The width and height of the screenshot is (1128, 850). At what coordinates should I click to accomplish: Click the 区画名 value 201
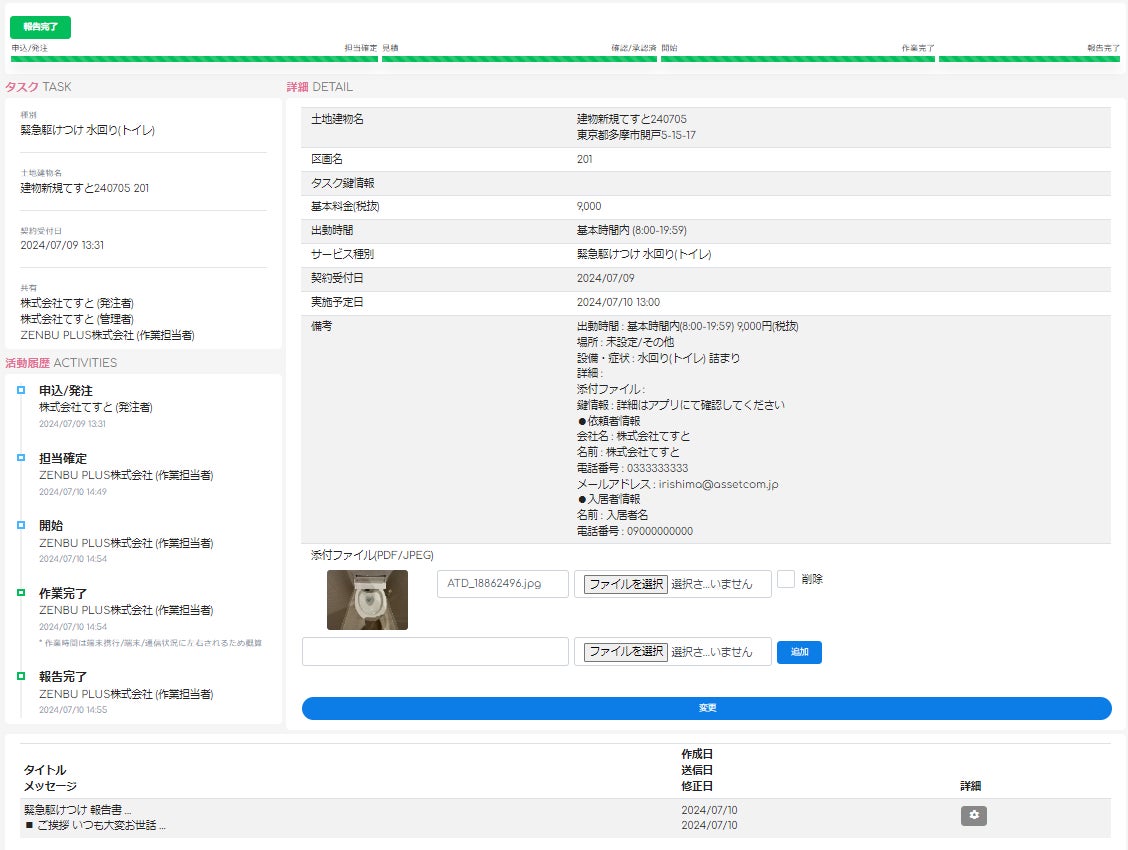584,159
